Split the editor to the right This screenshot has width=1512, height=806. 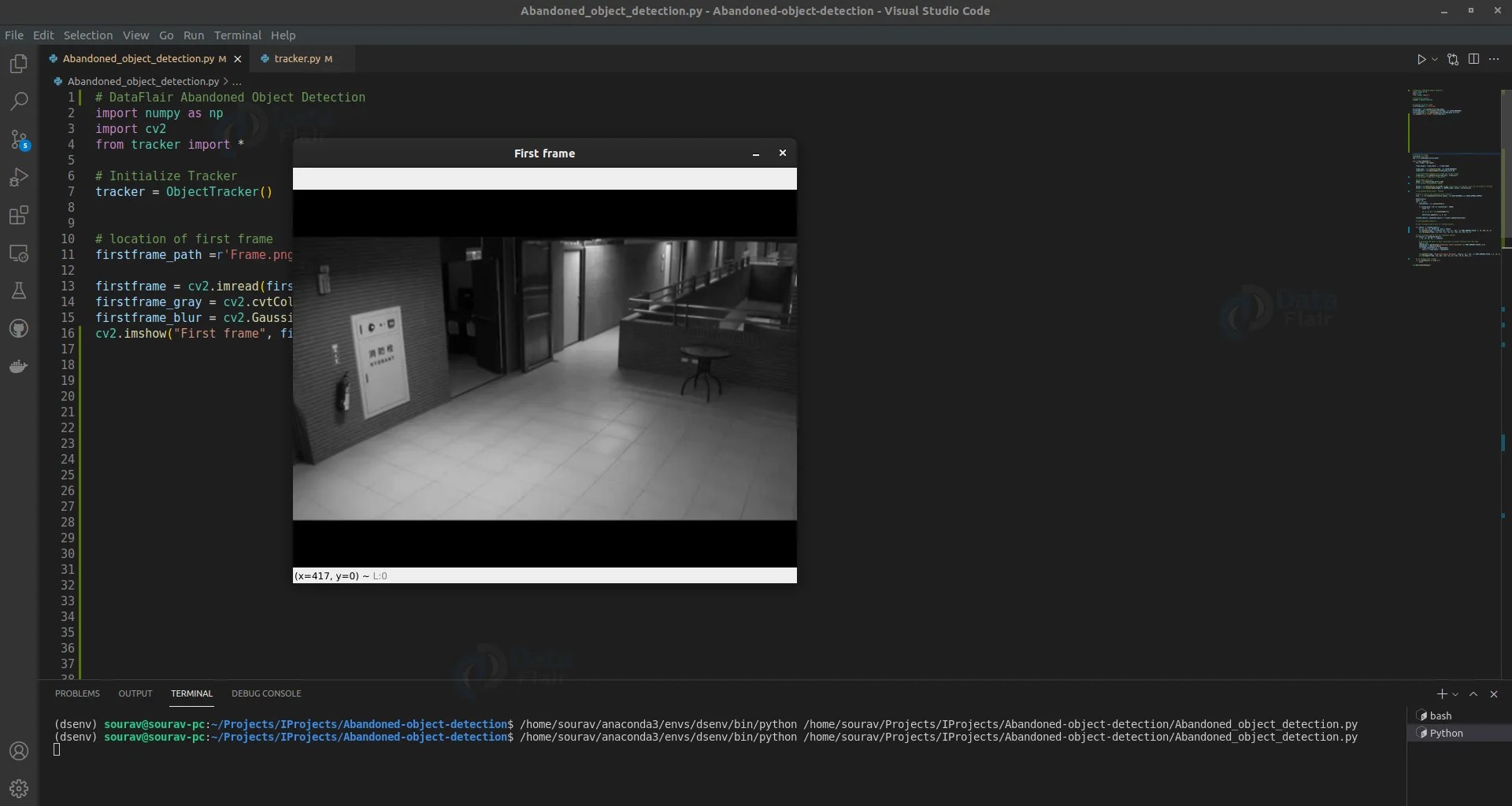click(1473, 59)
